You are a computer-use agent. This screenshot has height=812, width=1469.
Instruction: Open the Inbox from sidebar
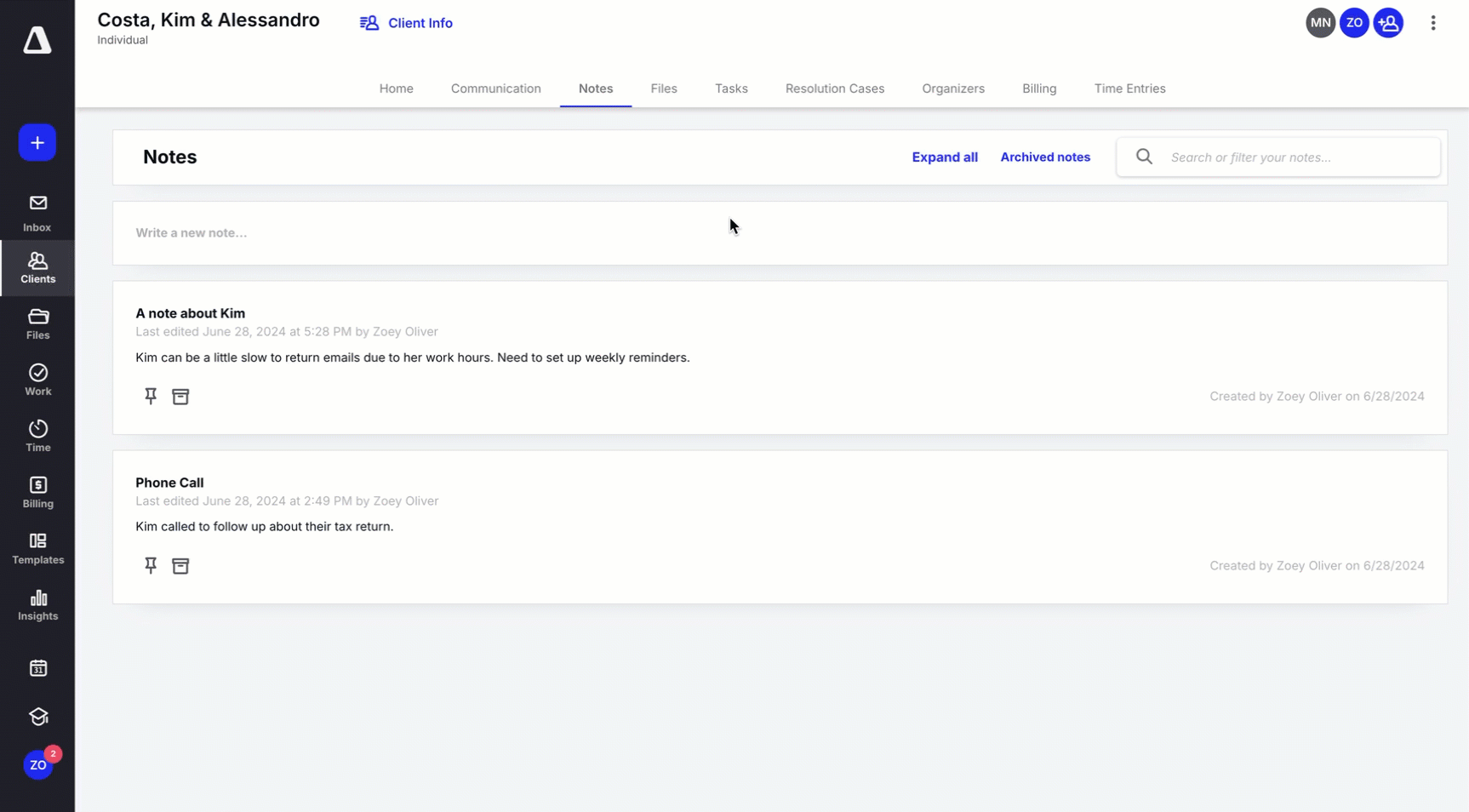pos(37,213)
